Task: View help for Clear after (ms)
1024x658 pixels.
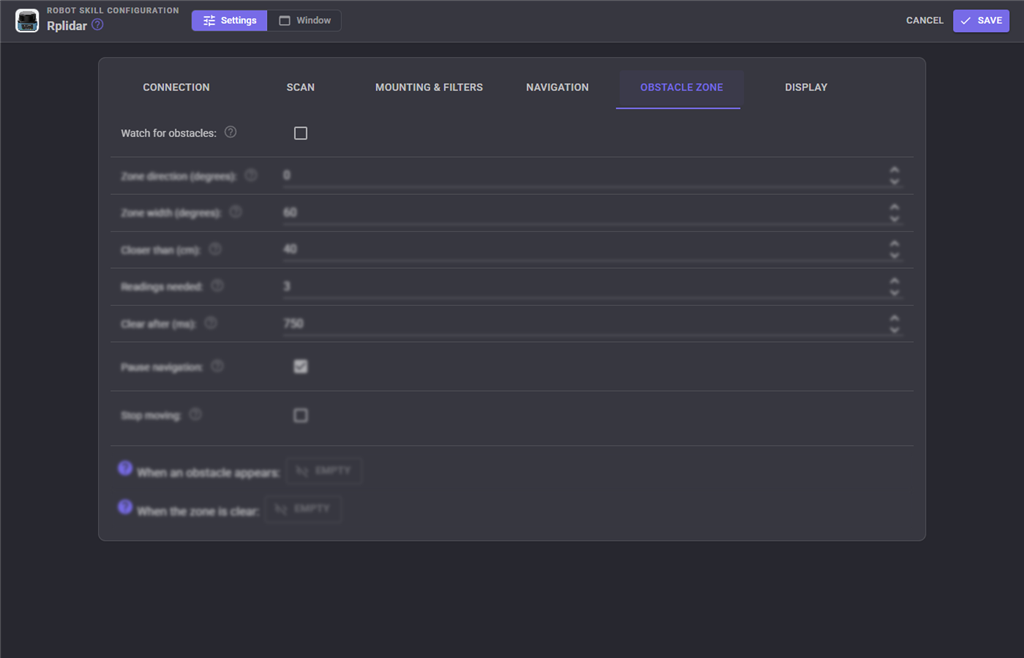Action: pyautogui.click(x=210, y=322)
